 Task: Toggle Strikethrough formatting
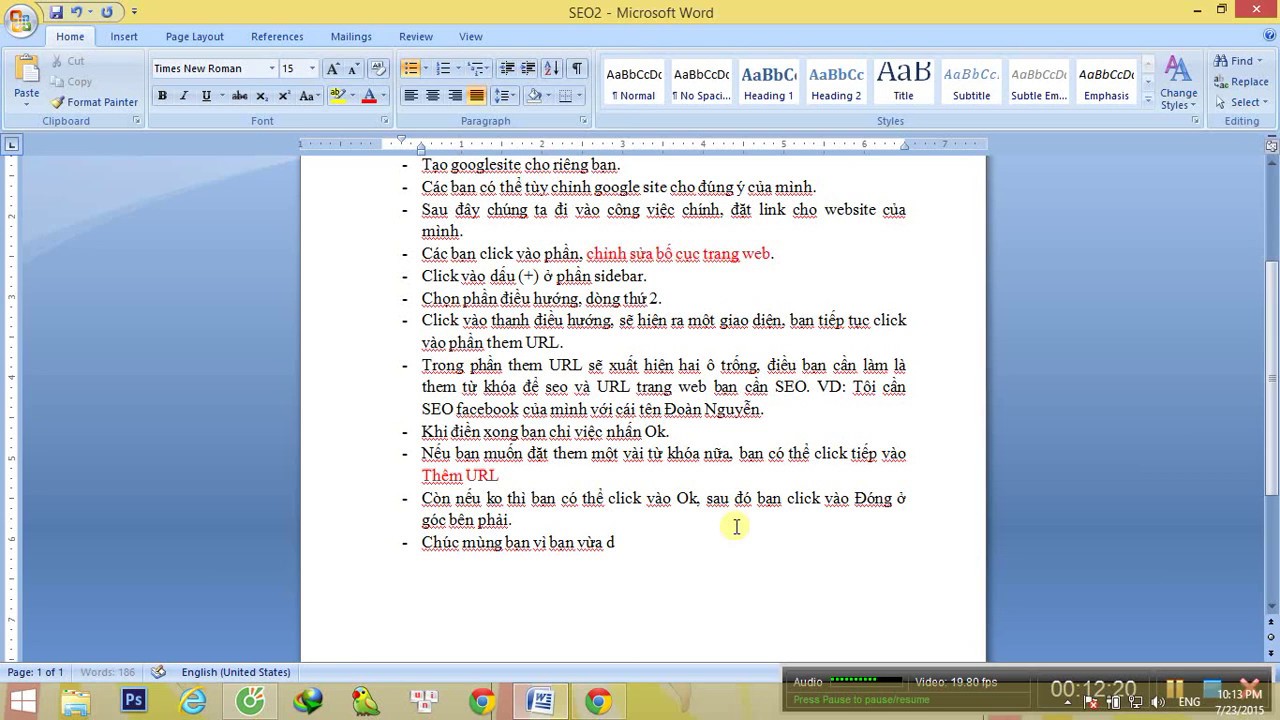point(239,96)
